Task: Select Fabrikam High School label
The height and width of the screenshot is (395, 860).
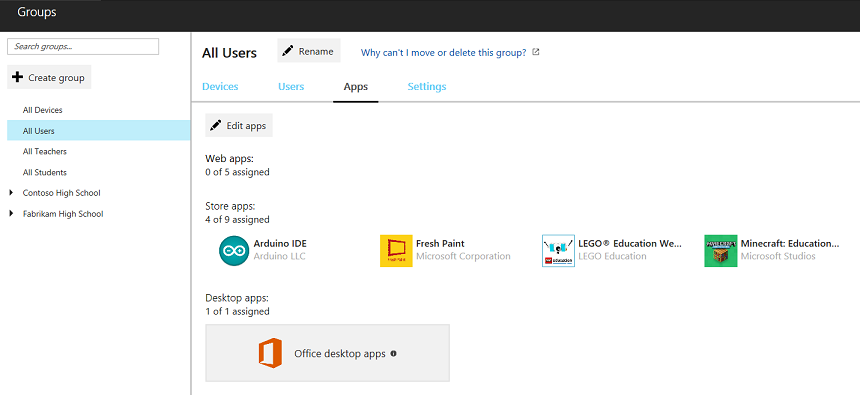Action: [63, 214]
